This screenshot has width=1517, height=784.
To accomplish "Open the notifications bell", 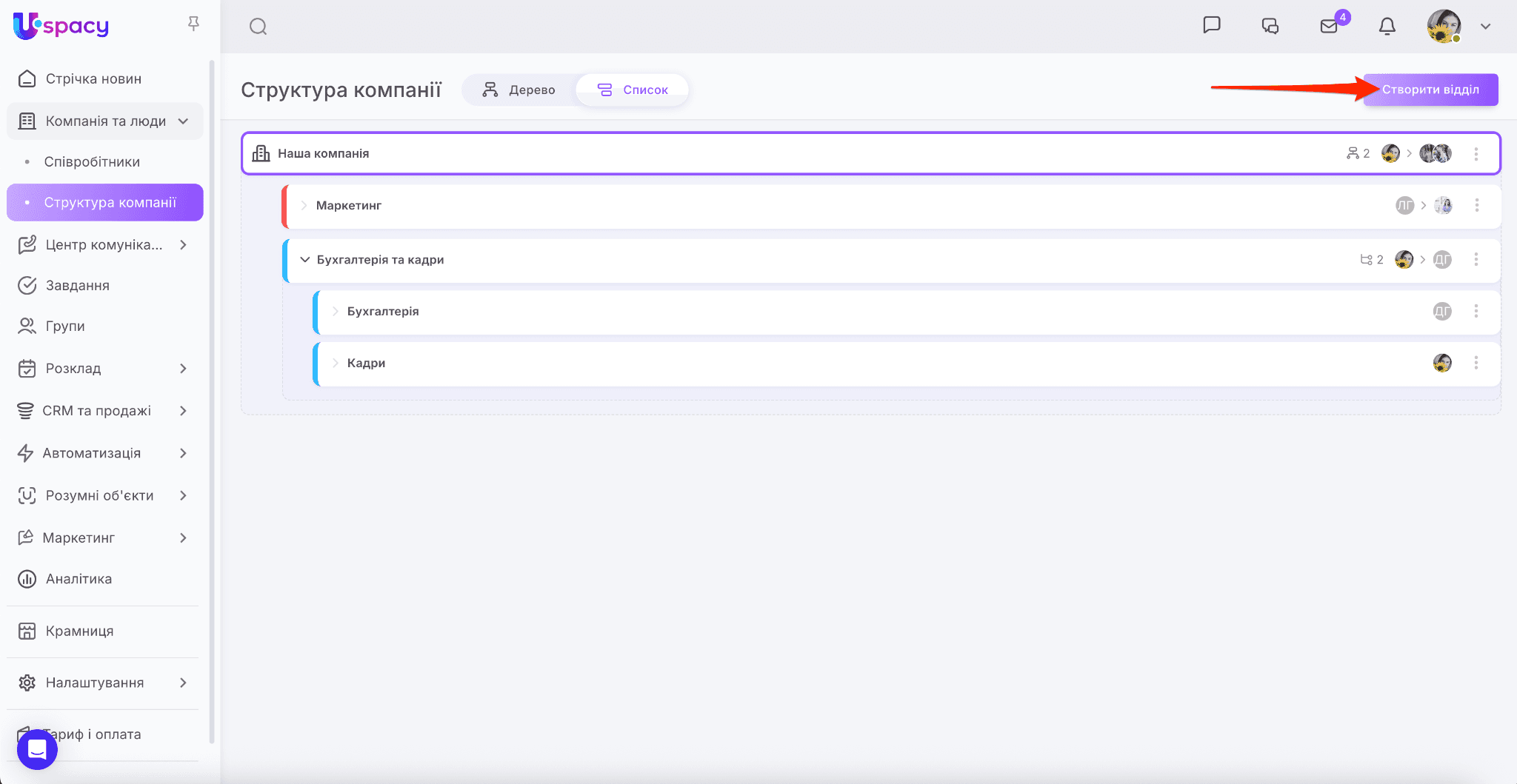I will (1387, 27).
